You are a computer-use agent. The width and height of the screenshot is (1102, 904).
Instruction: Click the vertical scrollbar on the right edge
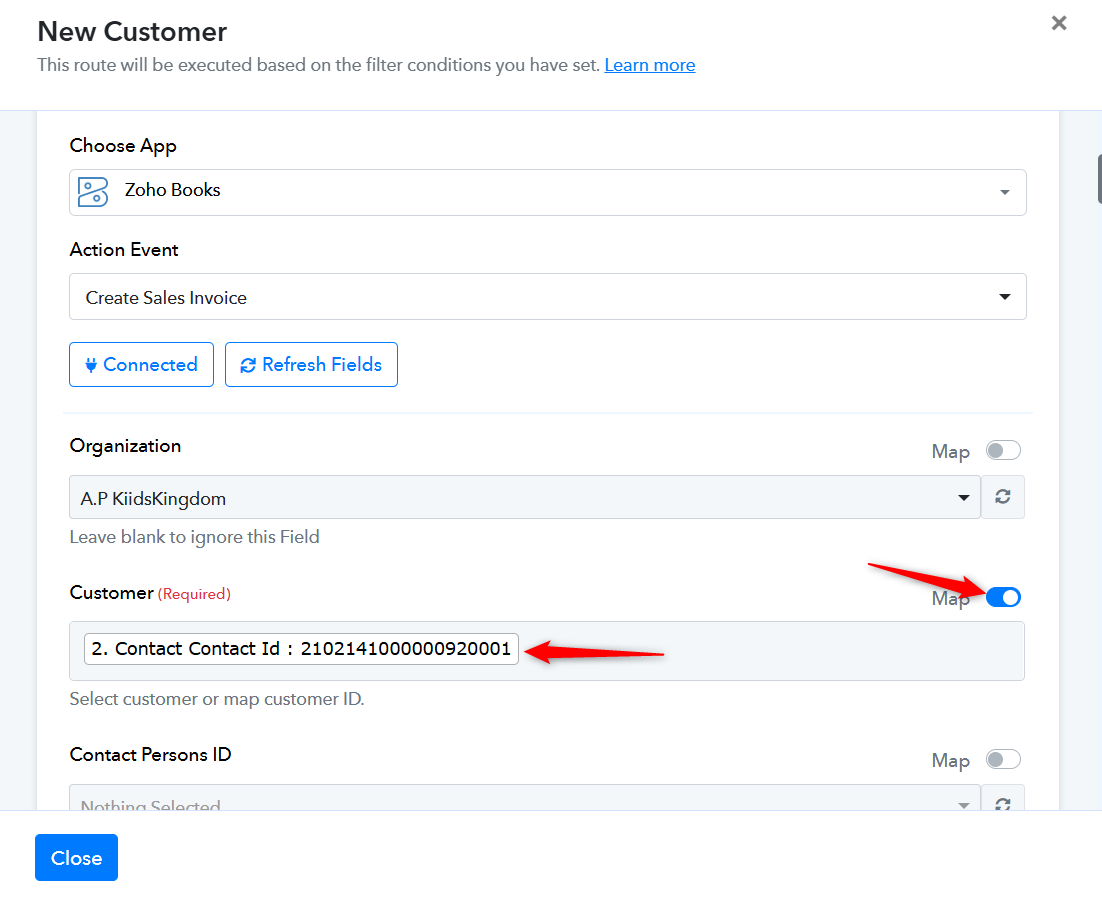(1098, 179)
